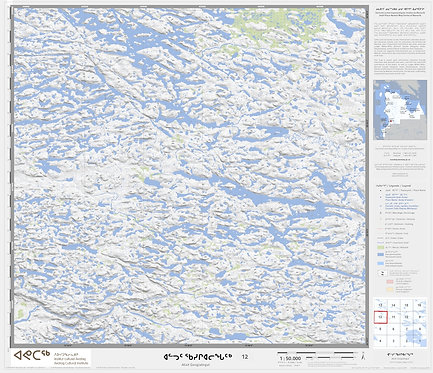Select the red-outlined sheet 12 index cell
433x373 pixels.
pyautogui.click(x=380, y=317)
